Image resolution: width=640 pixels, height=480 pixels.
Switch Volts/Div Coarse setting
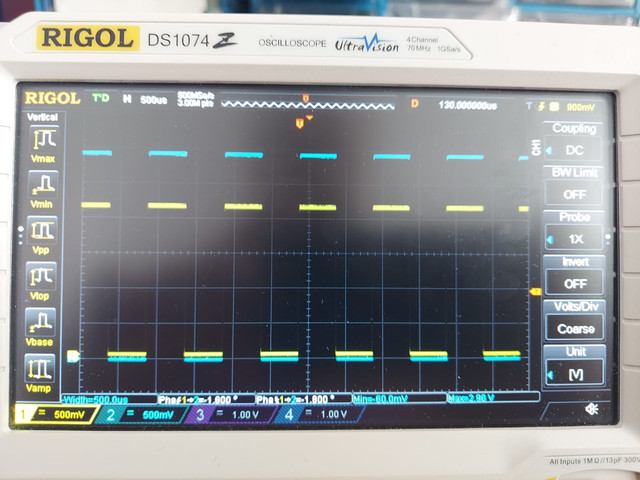[x=576, y=321]
